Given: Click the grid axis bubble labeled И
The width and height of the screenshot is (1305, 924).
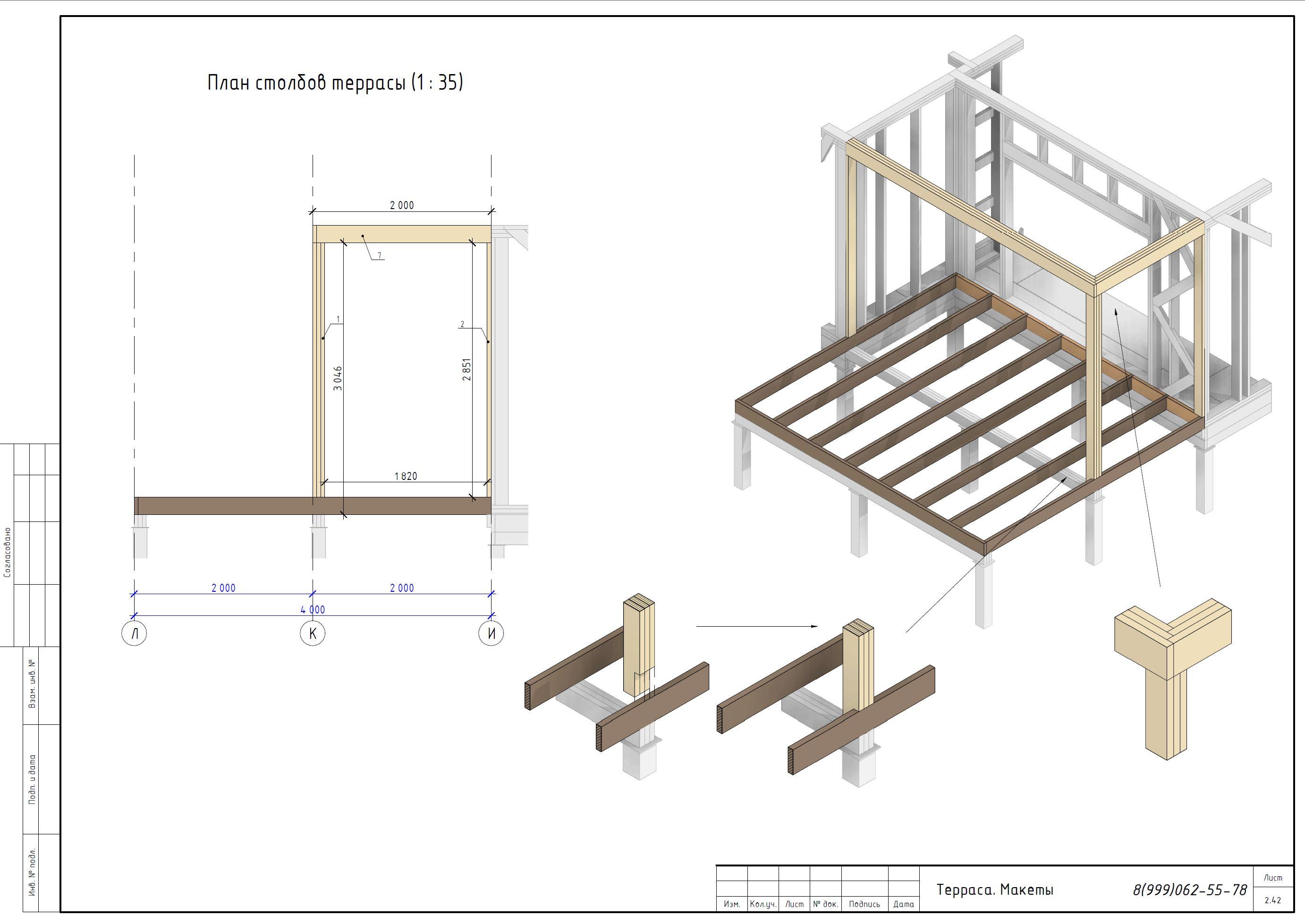Looking at the screenshot, I should [x=491, y=633].
